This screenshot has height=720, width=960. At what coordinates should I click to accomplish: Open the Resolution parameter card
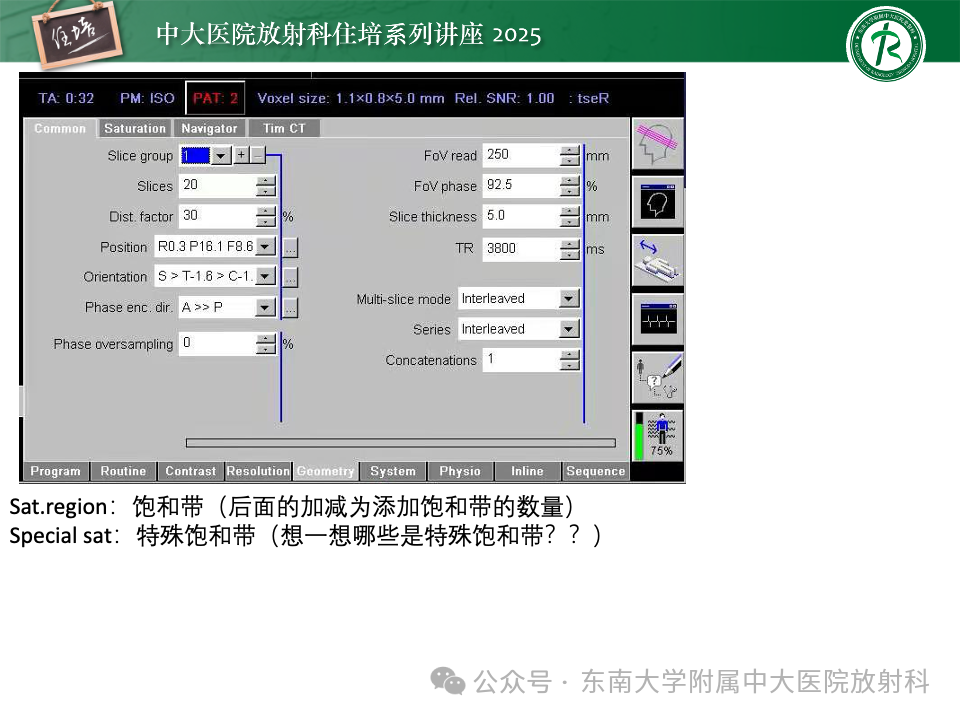[258, 471]
